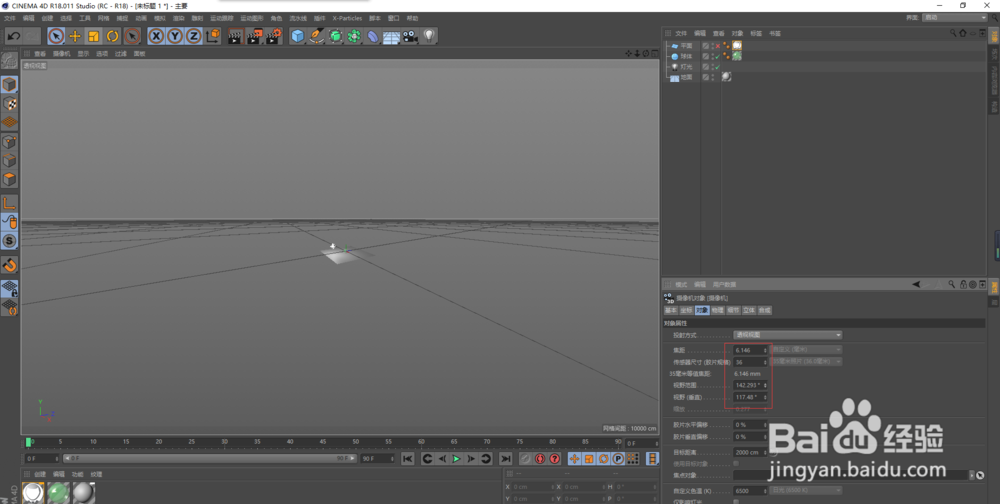Click the search icon in object manager
This screenshot has height=504, width=1000.
(x=953, y=33)
